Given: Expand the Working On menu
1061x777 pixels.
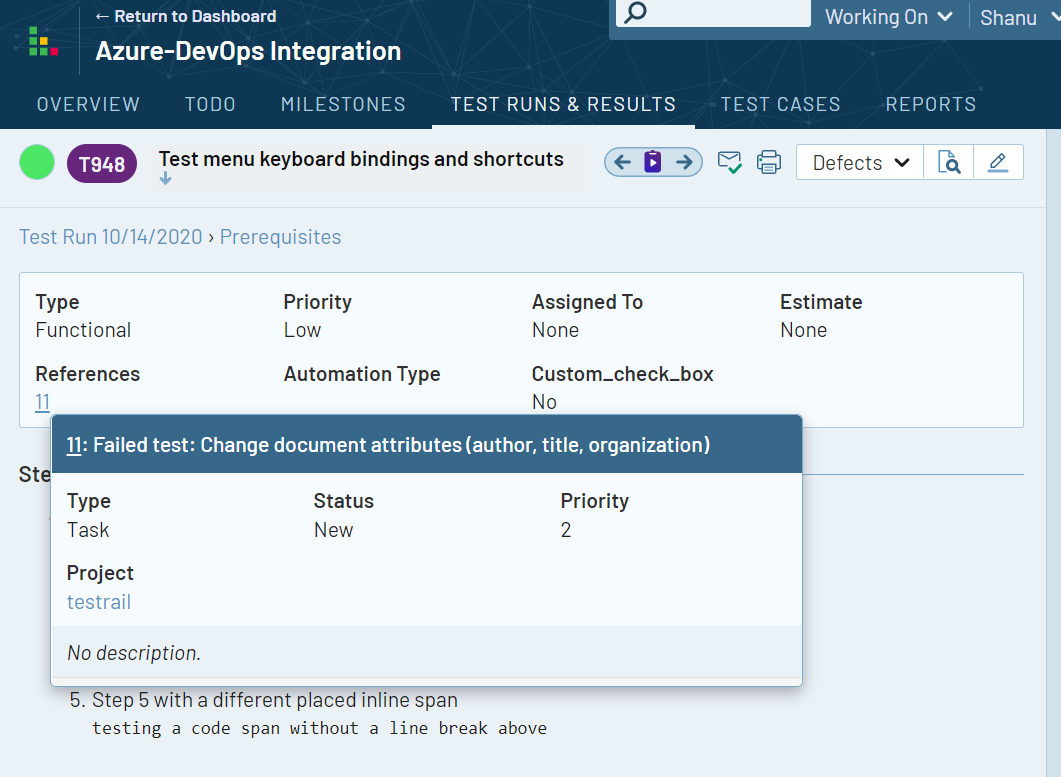Looking at the screenshot, I should (889, 17).
